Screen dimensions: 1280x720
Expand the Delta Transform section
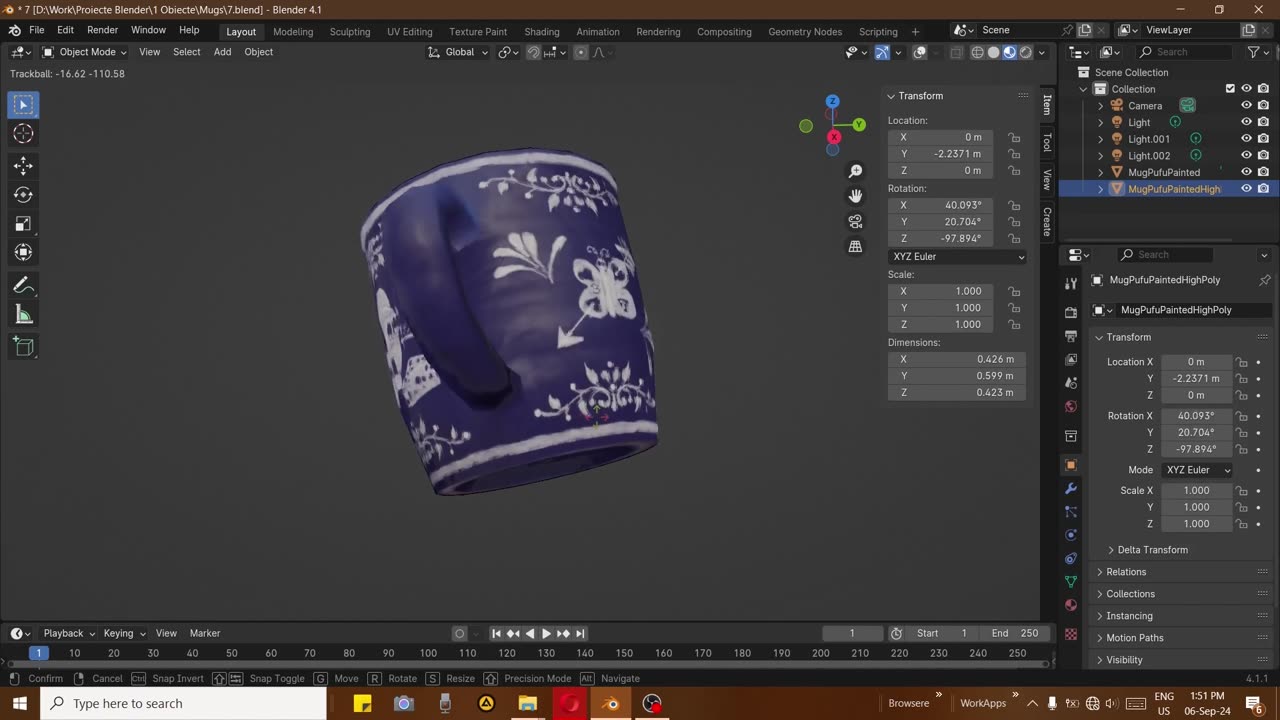point(1152,550)
